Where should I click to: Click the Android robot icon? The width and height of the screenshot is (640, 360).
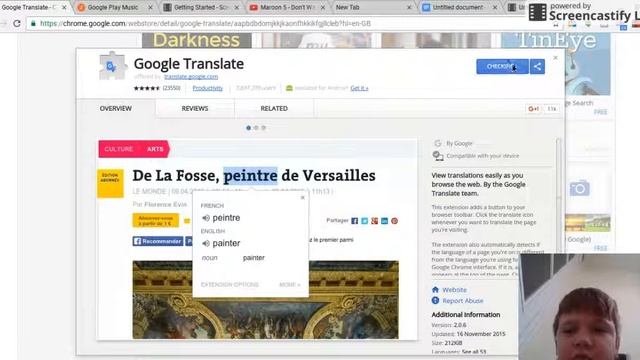(x=289, y=88)
